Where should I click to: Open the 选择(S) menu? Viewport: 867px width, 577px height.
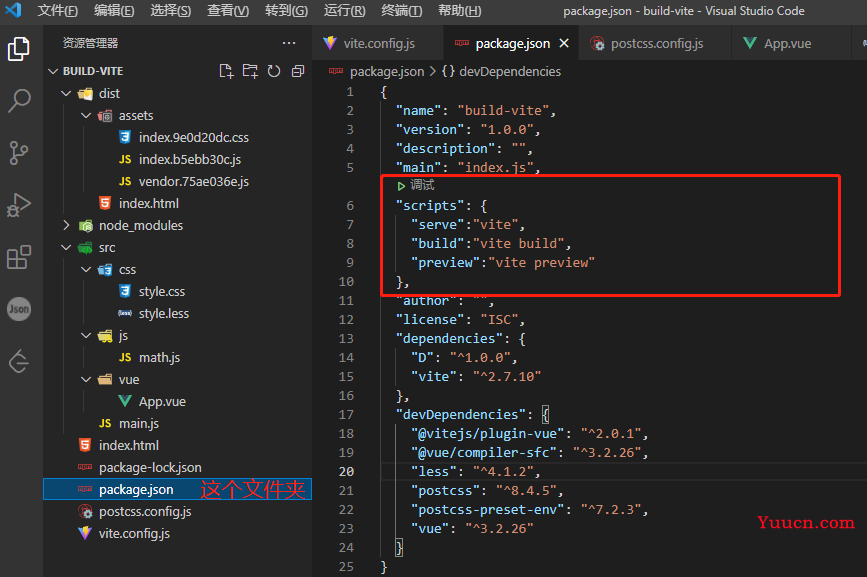click(x=171, y=11)
